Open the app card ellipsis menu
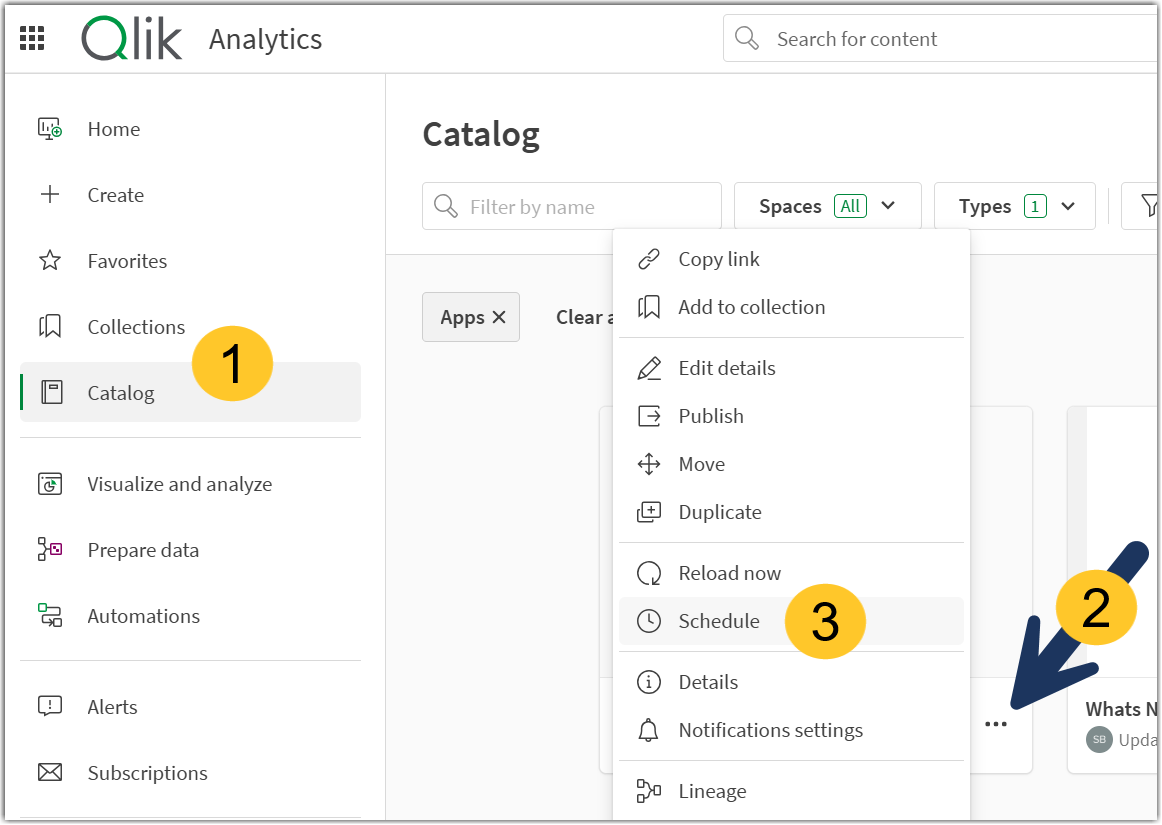The image size is (1162, 825). click(996, 723)
